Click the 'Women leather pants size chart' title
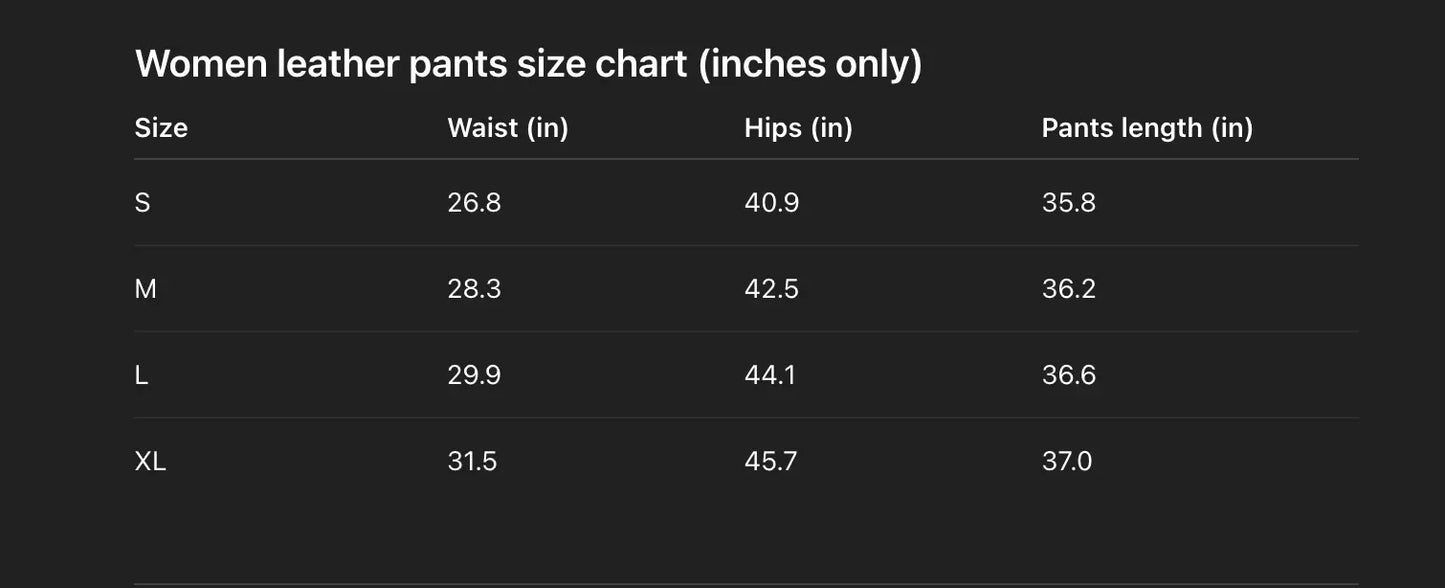1445x588 pixels. (528, 64)
